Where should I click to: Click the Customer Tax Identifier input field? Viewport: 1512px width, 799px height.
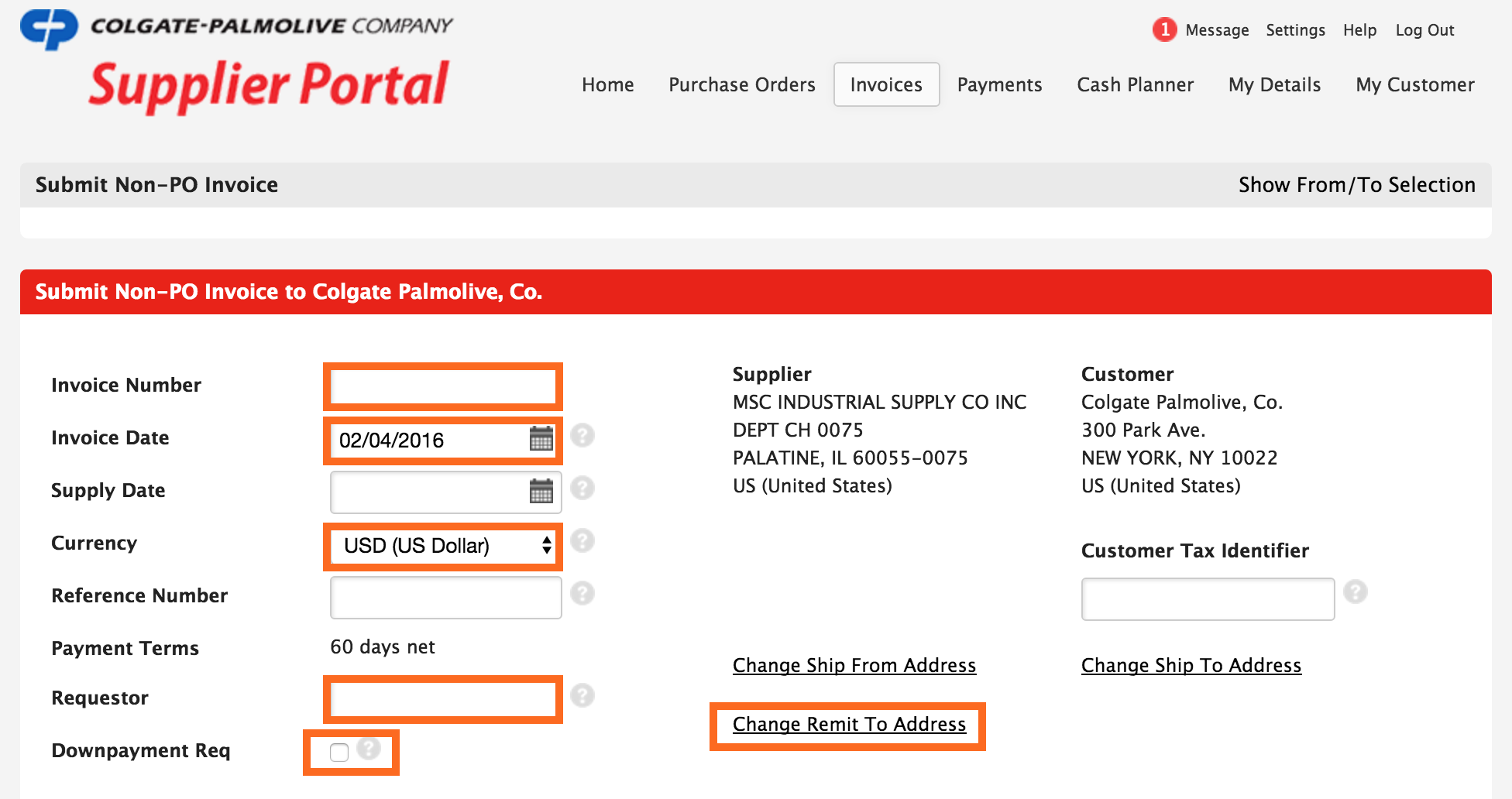(x=1208, y=598)
